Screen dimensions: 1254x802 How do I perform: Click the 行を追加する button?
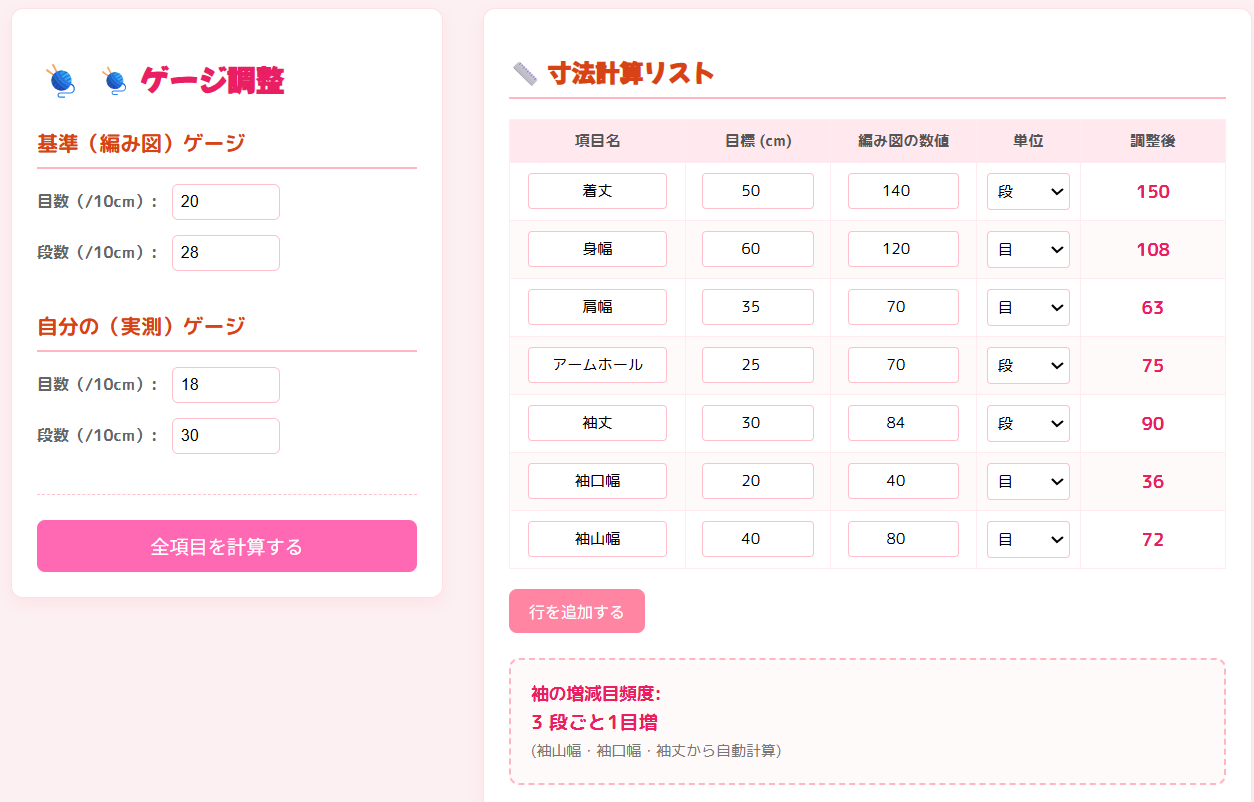577,610
